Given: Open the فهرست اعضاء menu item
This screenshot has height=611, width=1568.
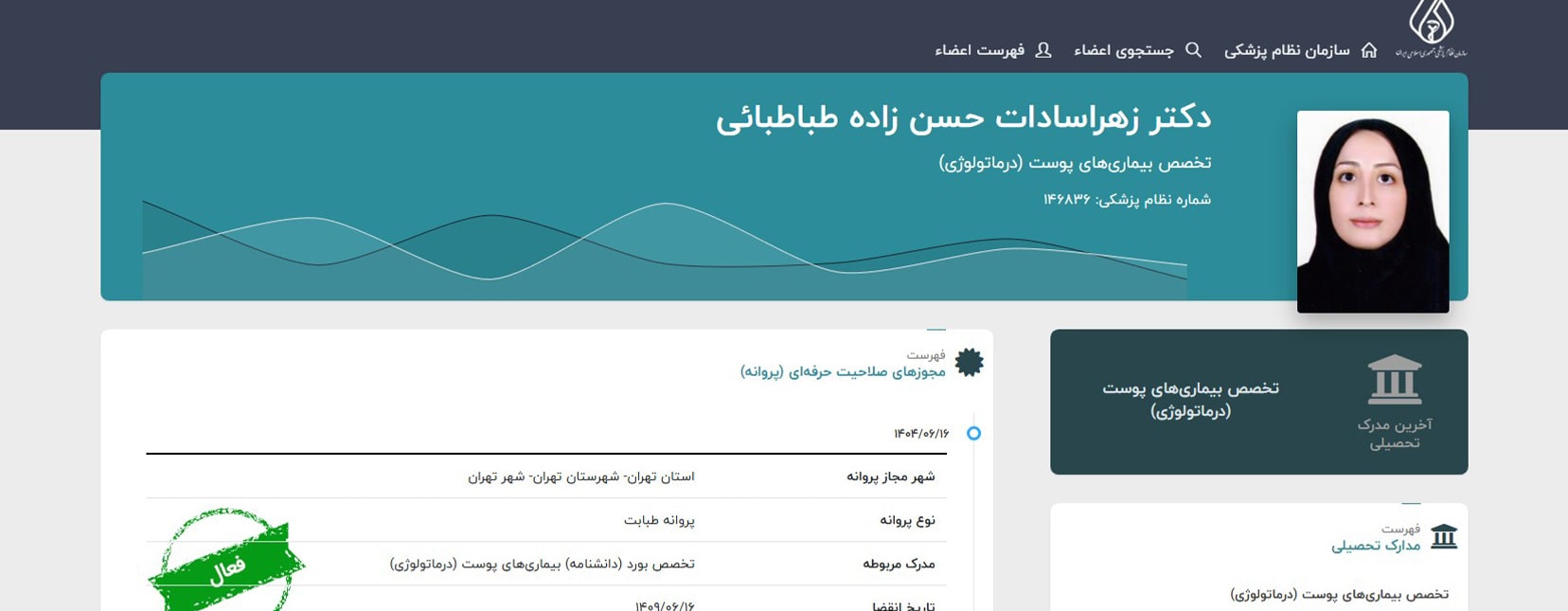Looking at the screenshot, I should (980, 50).
